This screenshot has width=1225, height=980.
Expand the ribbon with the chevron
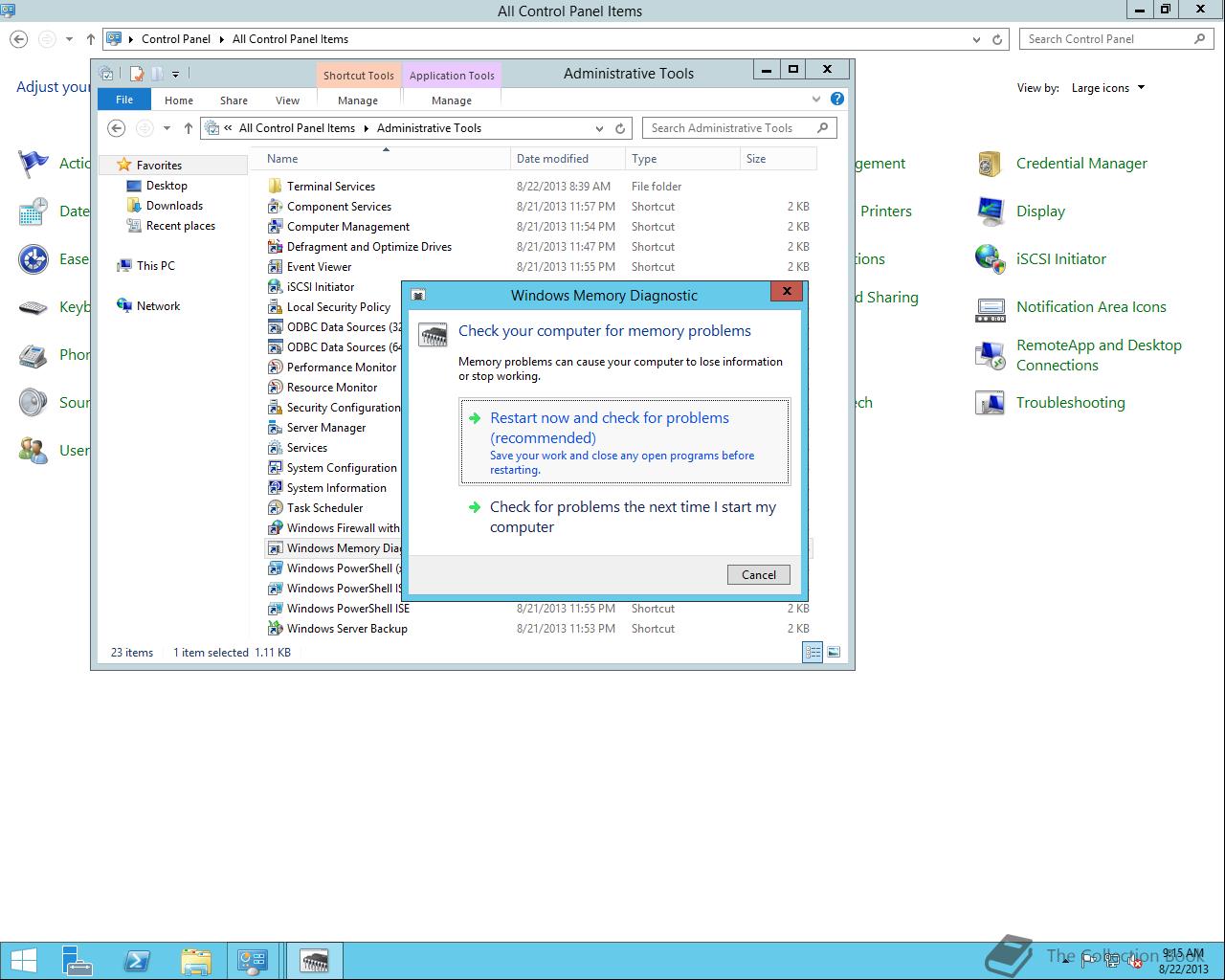816,99
